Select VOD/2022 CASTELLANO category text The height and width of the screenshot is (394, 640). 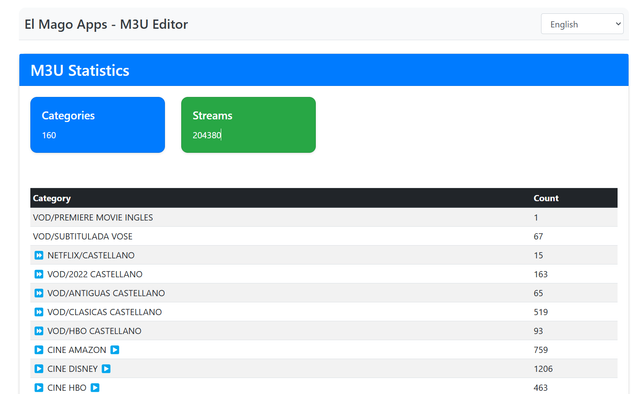pos(95,274)
